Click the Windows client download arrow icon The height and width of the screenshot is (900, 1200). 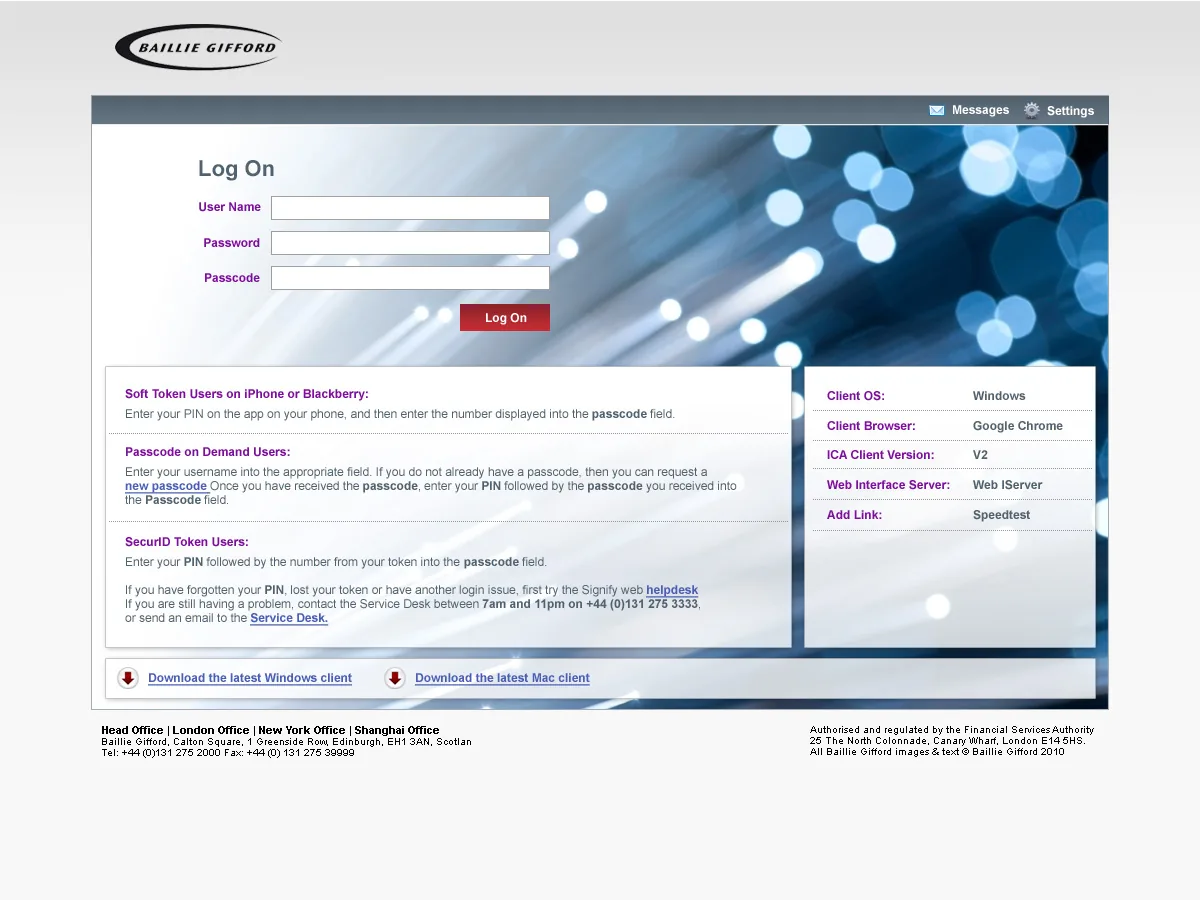[x=128, y=678]
